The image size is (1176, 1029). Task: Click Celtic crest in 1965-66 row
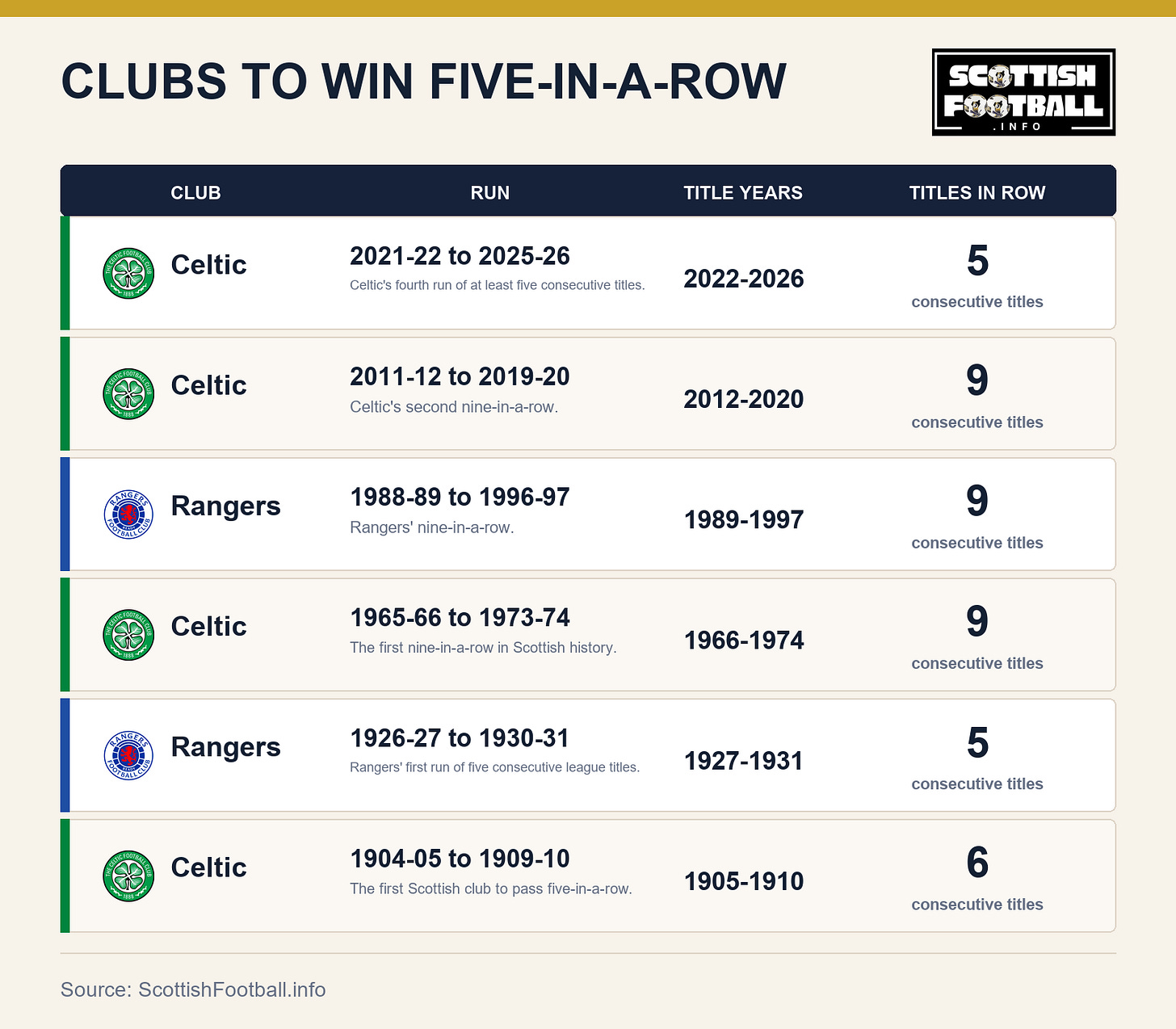click(x=128, y=635)
